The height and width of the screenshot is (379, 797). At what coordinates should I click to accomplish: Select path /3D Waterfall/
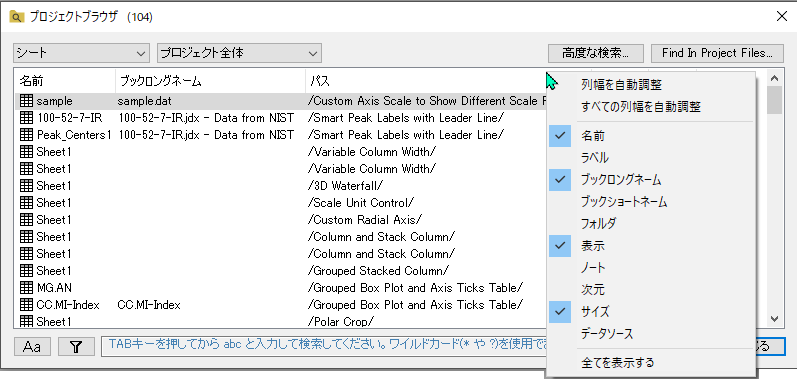[346, 186]
